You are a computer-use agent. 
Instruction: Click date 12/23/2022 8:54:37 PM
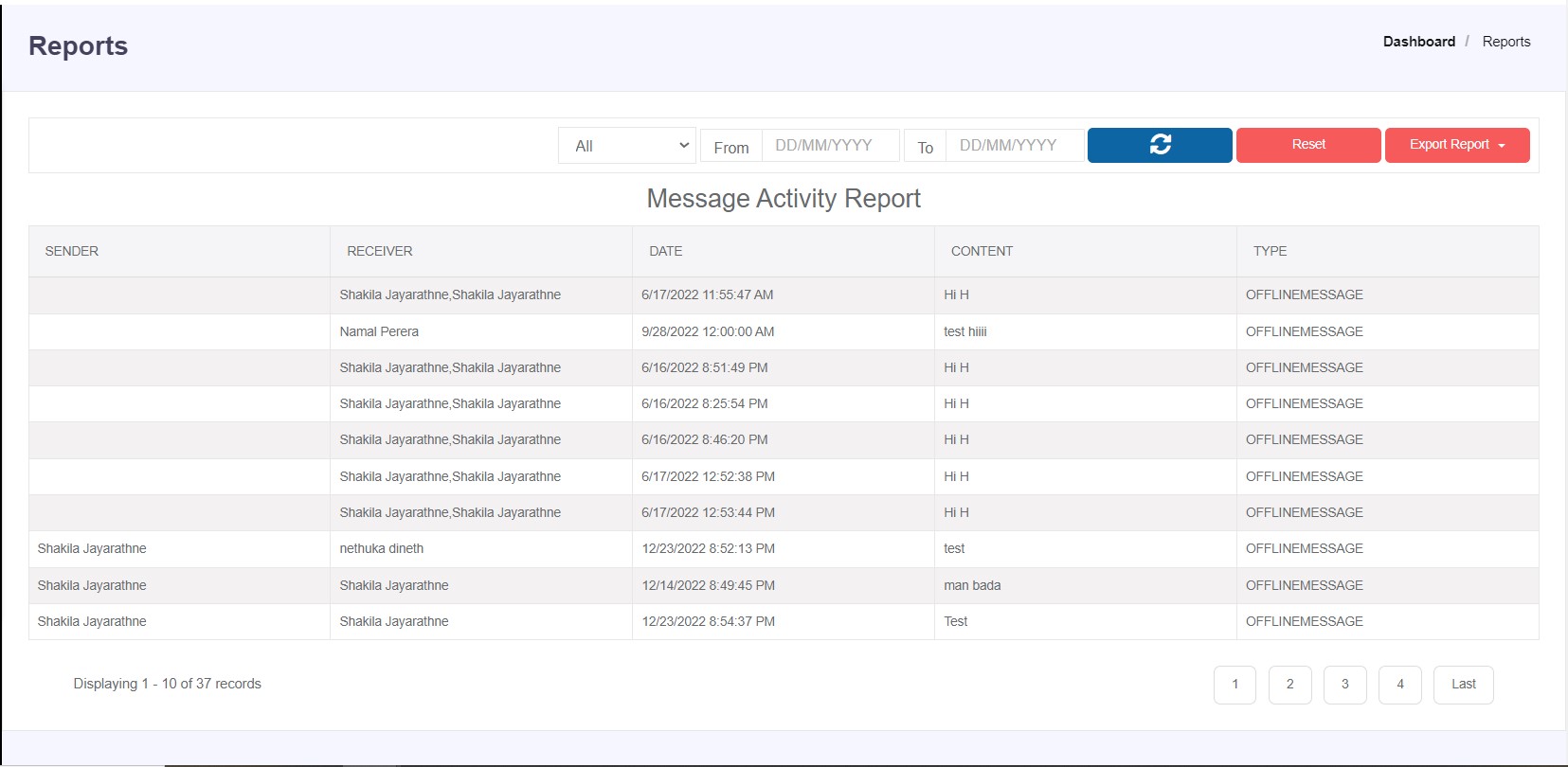click(x=709, y=621)
